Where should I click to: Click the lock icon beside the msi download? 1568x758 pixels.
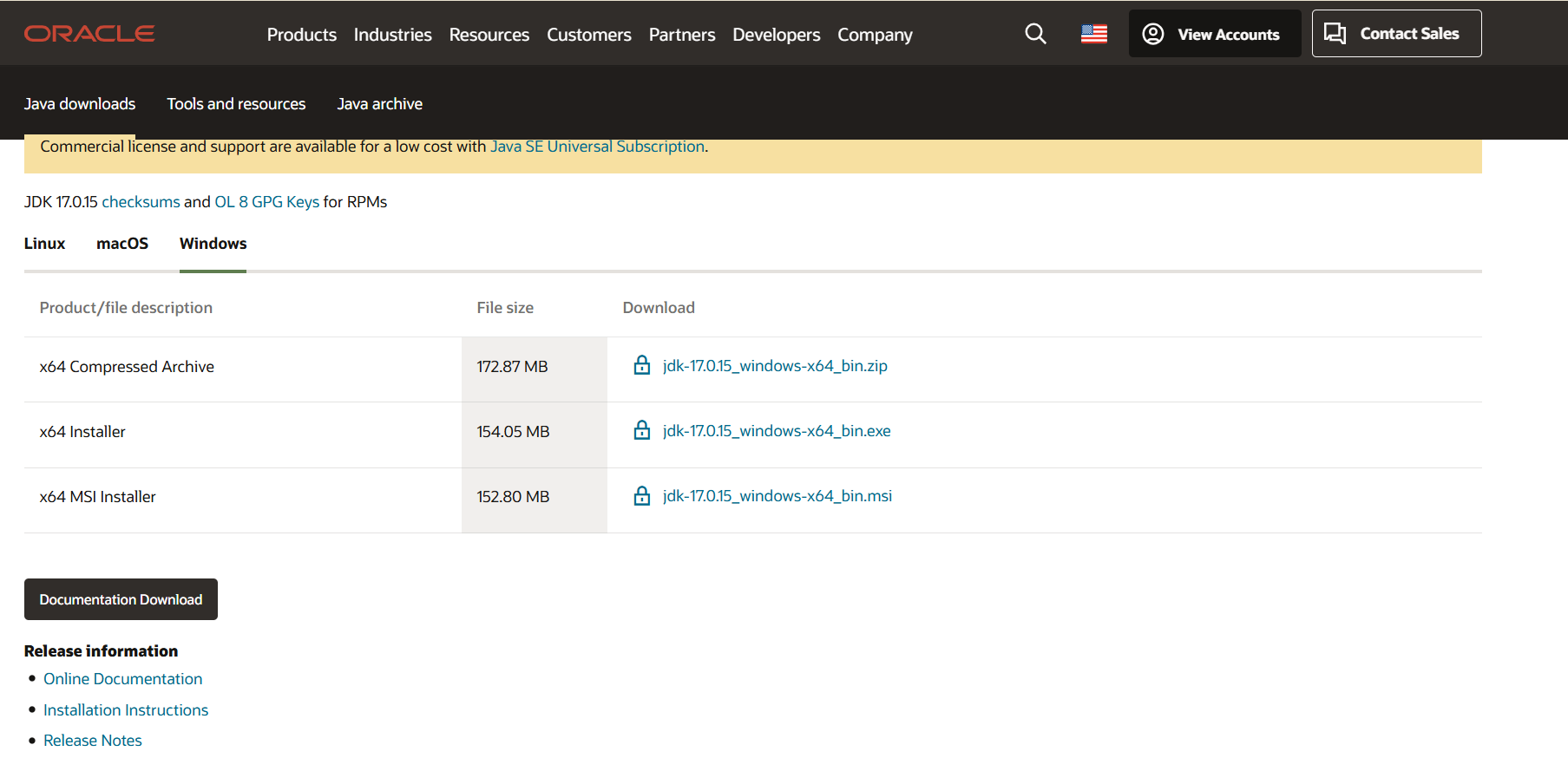tap(642, 495)
